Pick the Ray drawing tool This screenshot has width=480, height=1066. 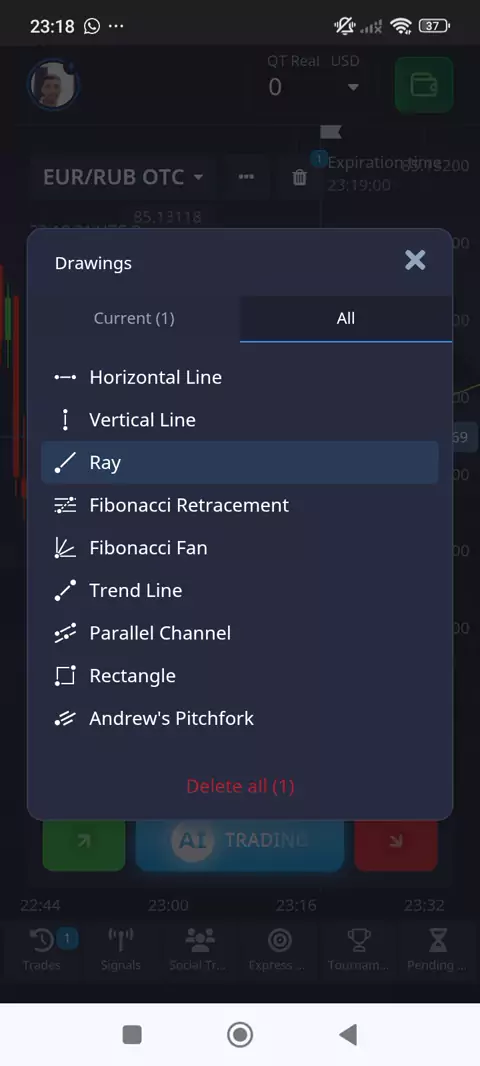(239, 462)
